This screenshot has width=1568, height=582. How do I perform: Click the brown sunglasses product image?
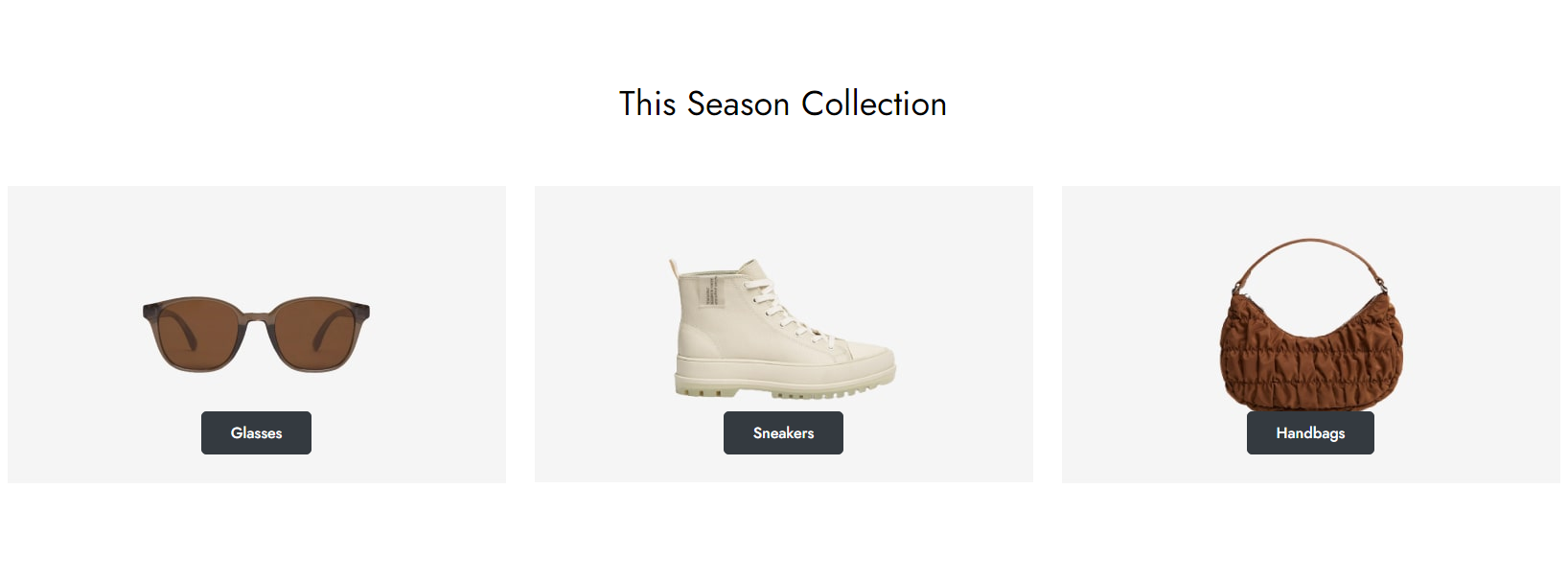pyautogui.click(x=256, y=334)
